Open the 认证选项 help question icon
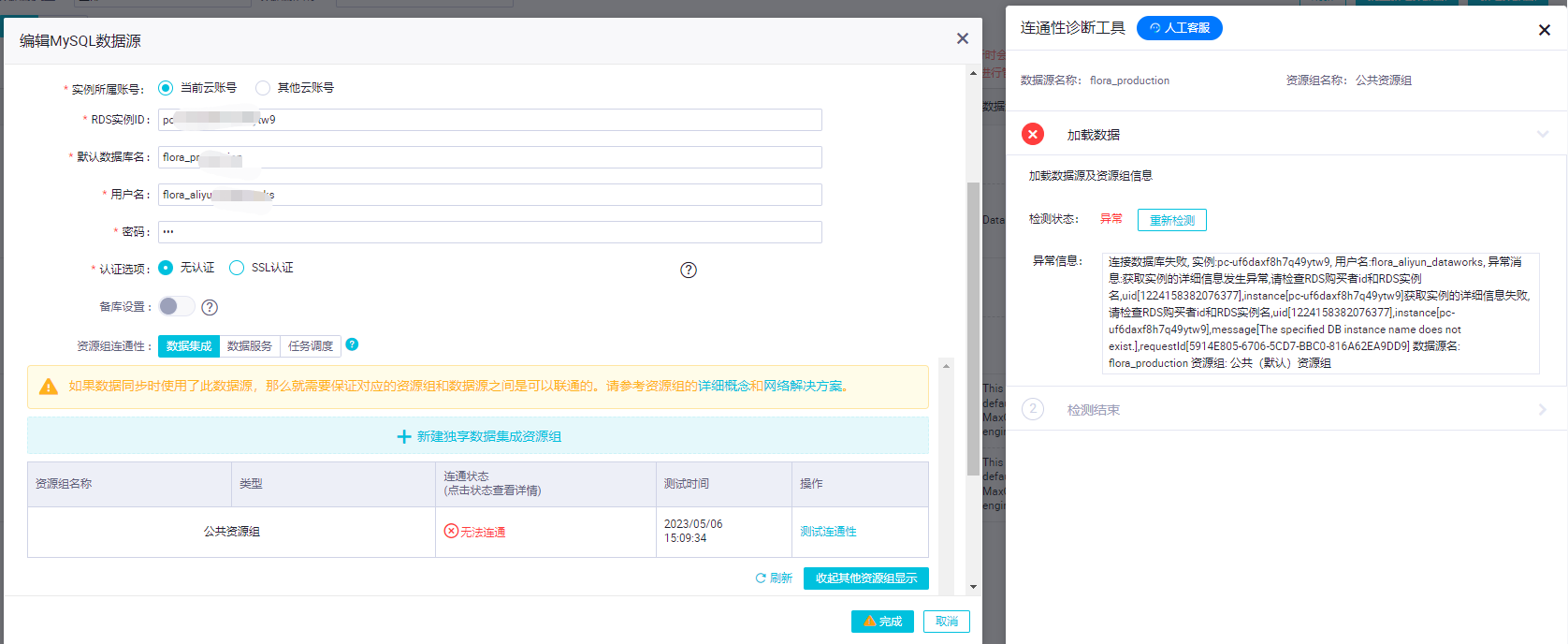Image resolution: width=1568 pixels, height=644 pixels. point(689,270)
